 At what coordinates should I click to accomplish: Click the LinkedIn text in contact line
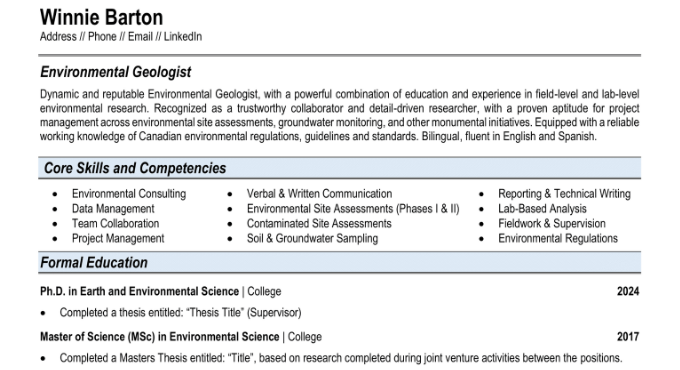[x=183, y=36]
